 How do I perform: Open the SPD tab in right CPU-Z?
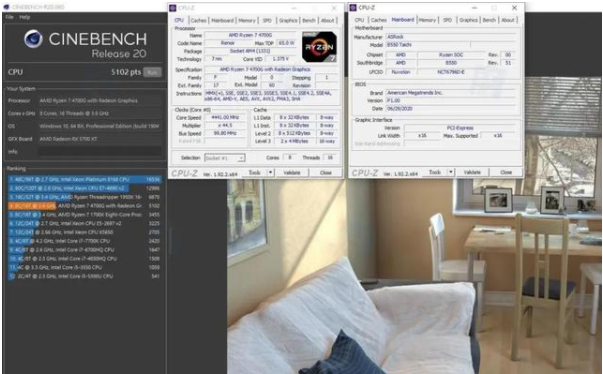(447, 20)
